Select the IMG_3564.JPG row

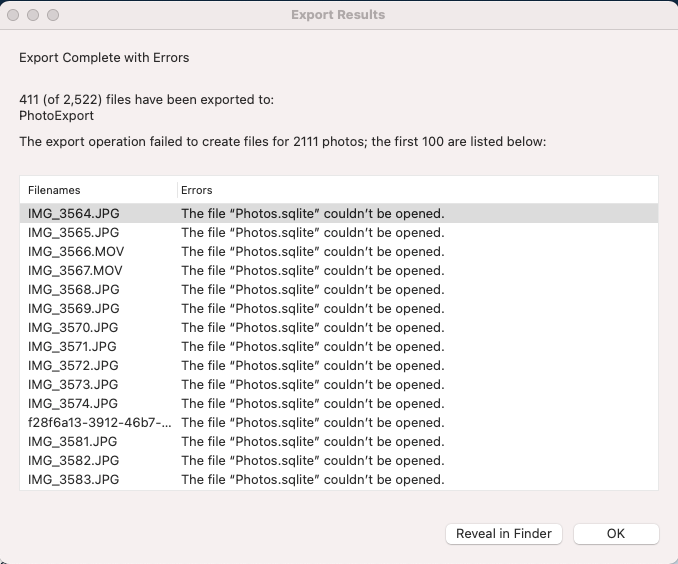point(339,213)
